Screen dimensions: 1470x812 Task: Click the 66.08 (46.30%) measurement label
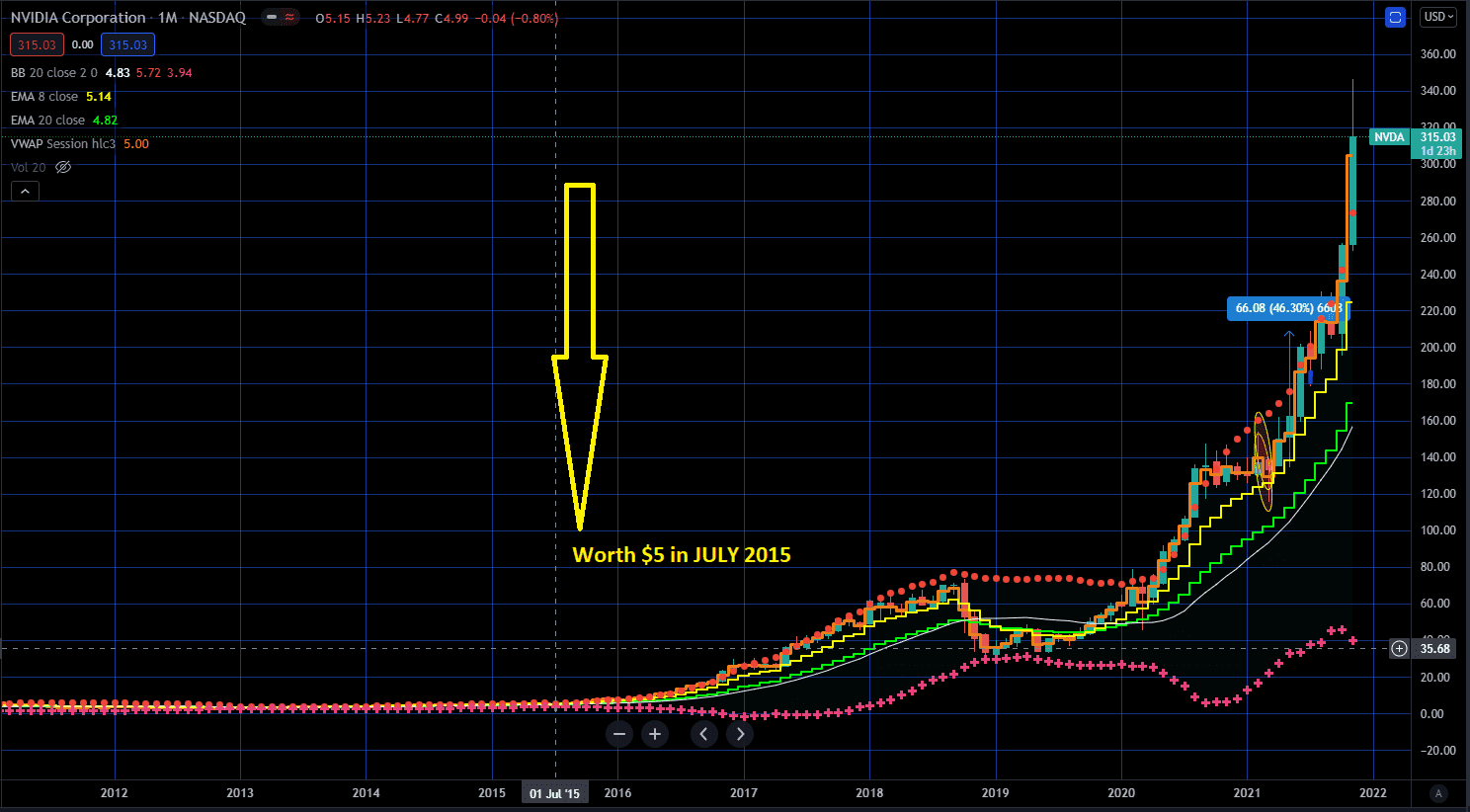[x=1288, y=308]
